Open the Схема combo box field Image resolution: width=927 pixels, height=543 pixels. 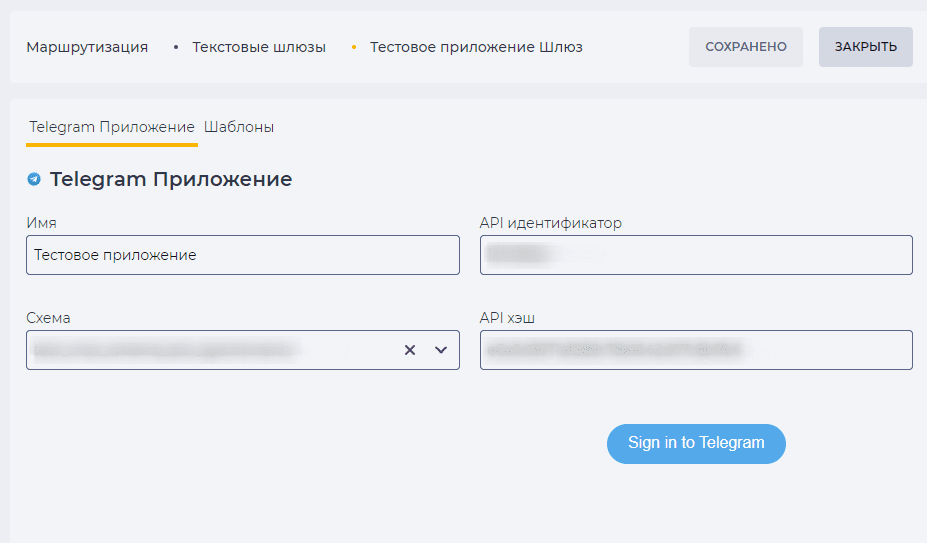click(x=243, y=350)
